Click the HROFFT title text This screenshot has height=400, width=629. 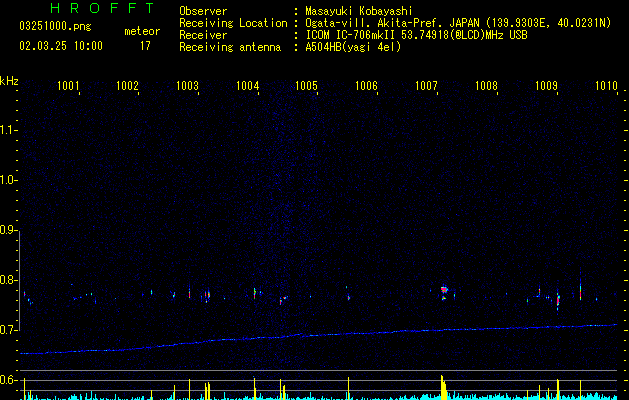coord(103,8)
